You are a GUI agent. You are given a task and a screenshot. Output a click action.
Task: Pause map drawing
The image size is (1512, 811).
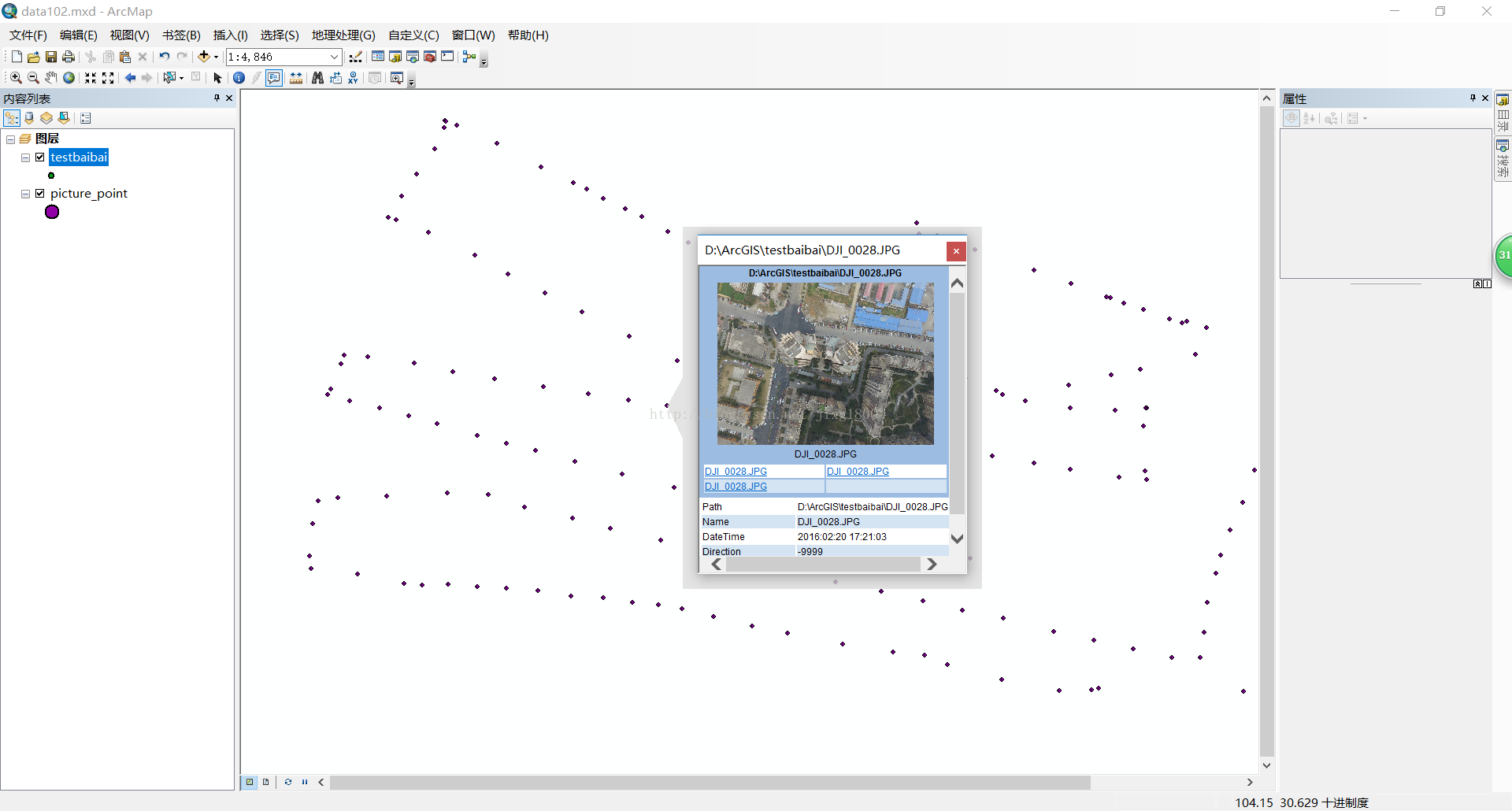[305, 782]
